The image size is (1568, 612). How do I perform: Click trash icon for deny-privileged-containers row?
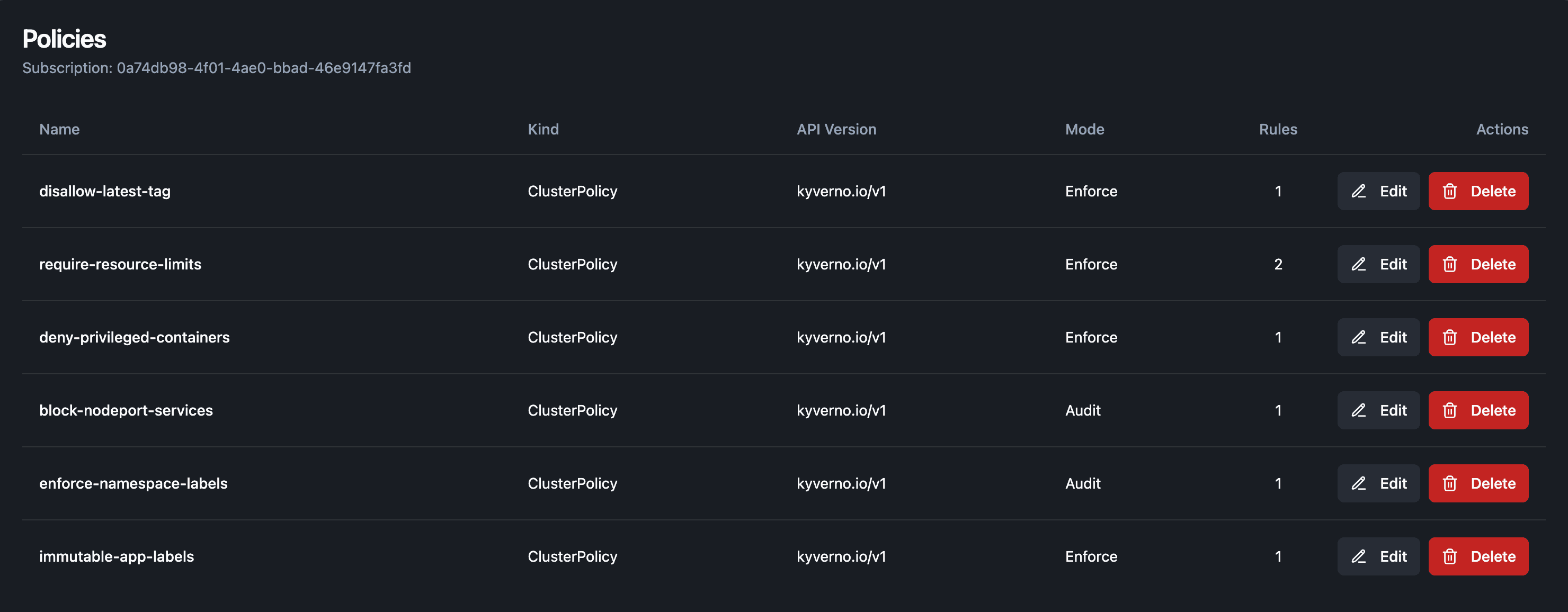[x=1450, y=337]
